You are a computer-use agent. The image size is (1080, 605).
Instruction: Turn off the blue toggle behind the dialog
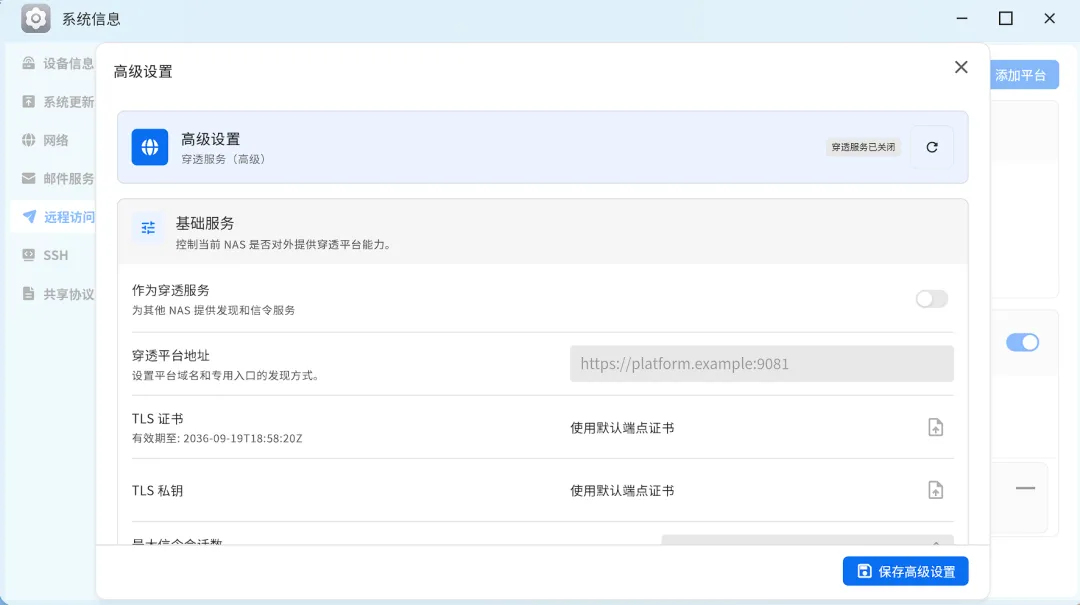1022,342
